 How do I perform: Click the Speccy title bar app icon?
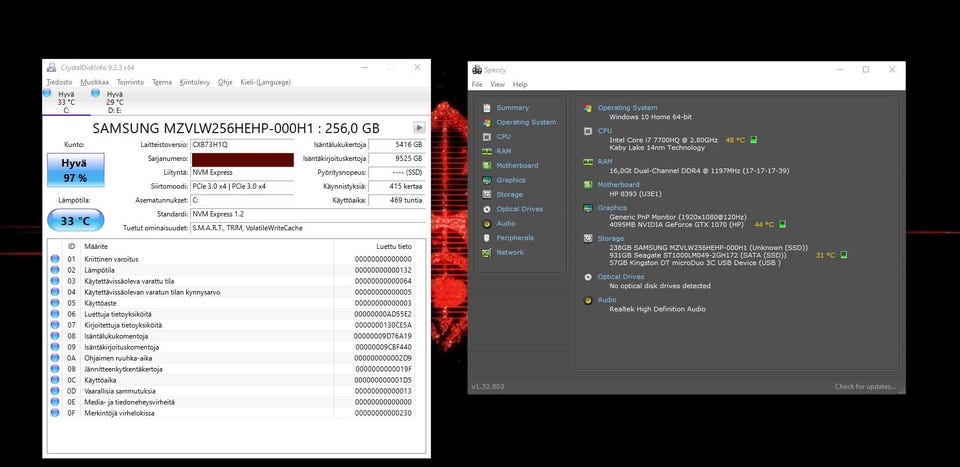[478, 69]
